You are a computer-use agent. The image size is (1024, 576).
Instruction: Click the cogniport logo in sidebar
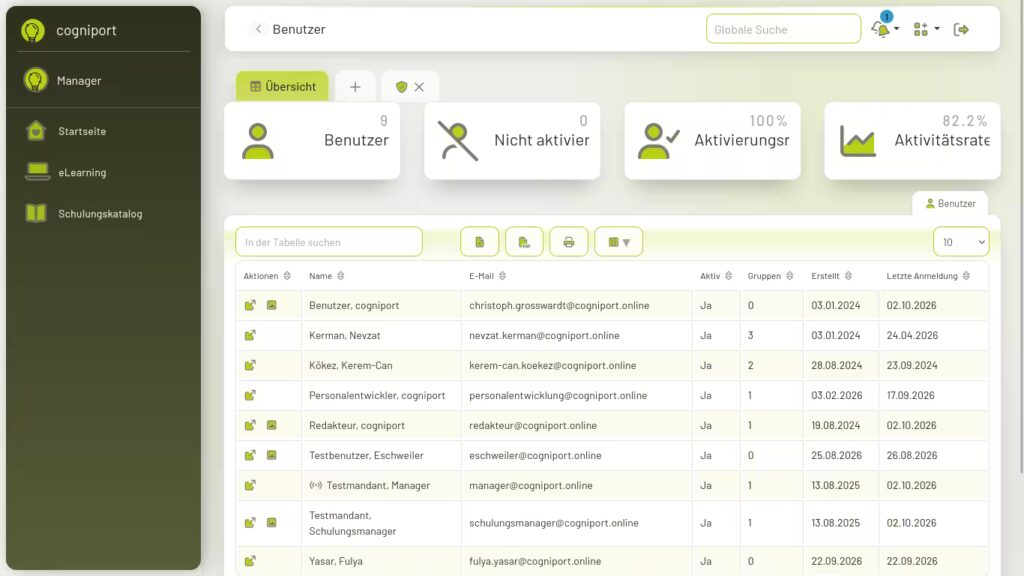33,30
